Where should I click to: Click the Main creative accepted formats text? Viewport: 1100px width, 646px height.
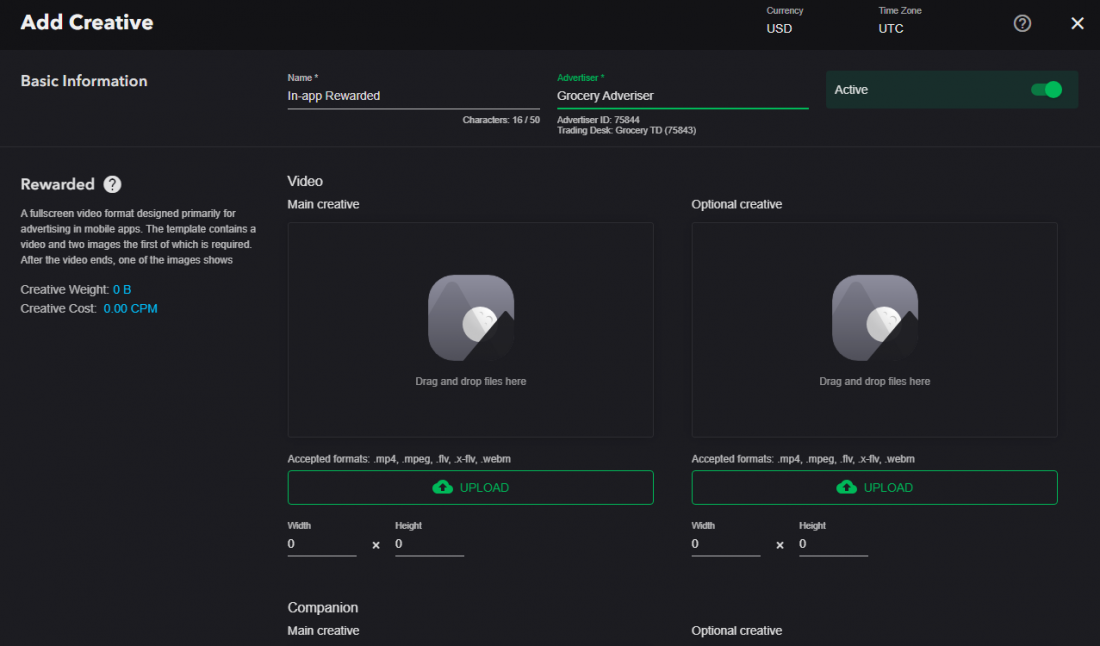[399, 459]
